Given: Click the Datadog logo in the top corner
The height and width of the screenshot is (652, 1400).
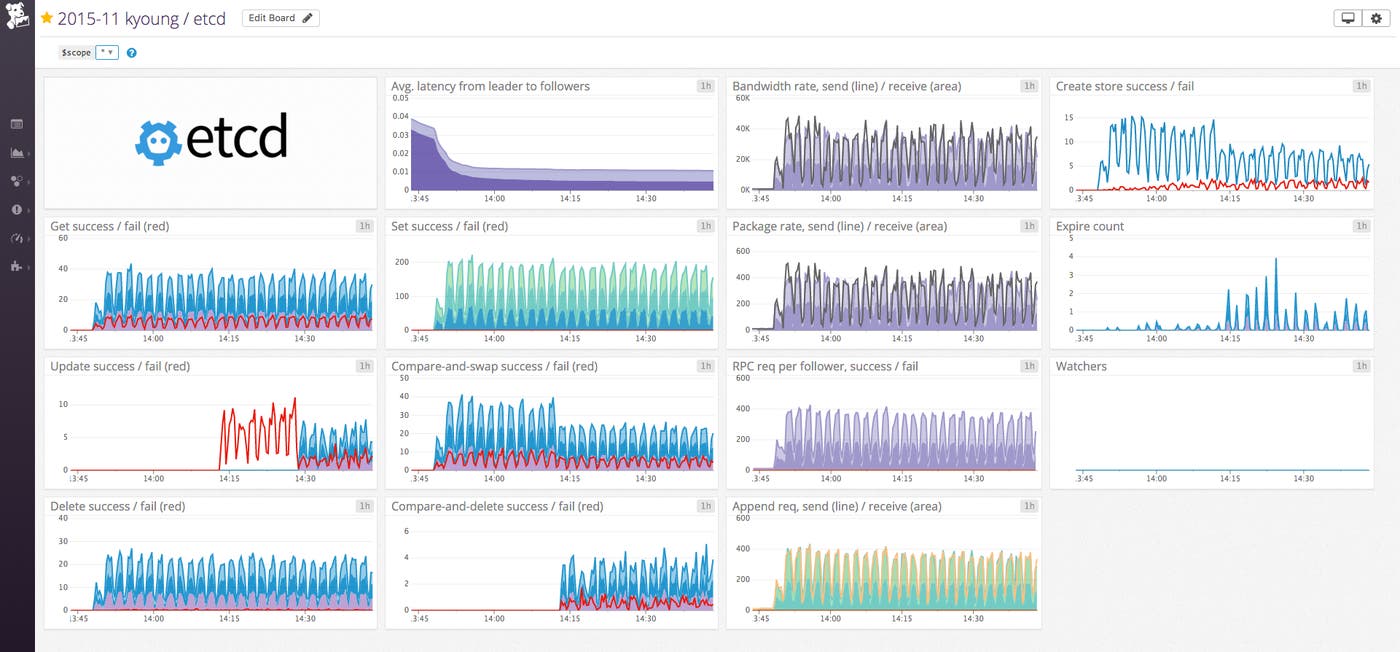Looking at the screenshot, I should coord(16,18).
